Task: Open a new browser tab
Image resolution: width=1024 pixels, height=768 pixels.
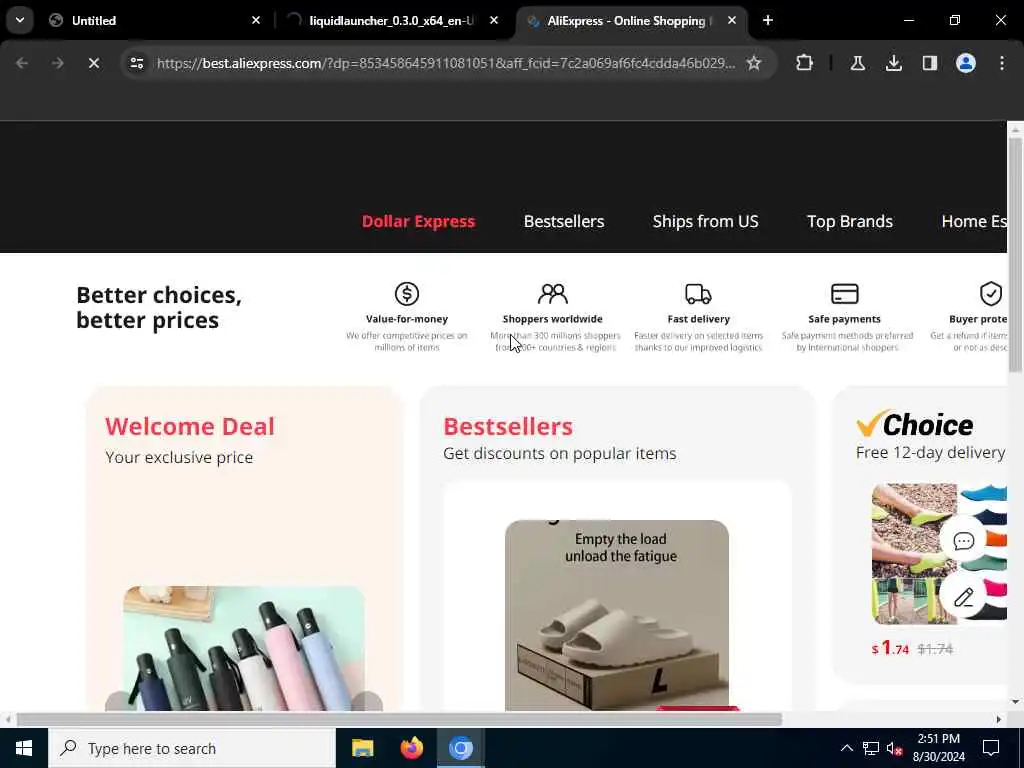Action: coord(768,21)
